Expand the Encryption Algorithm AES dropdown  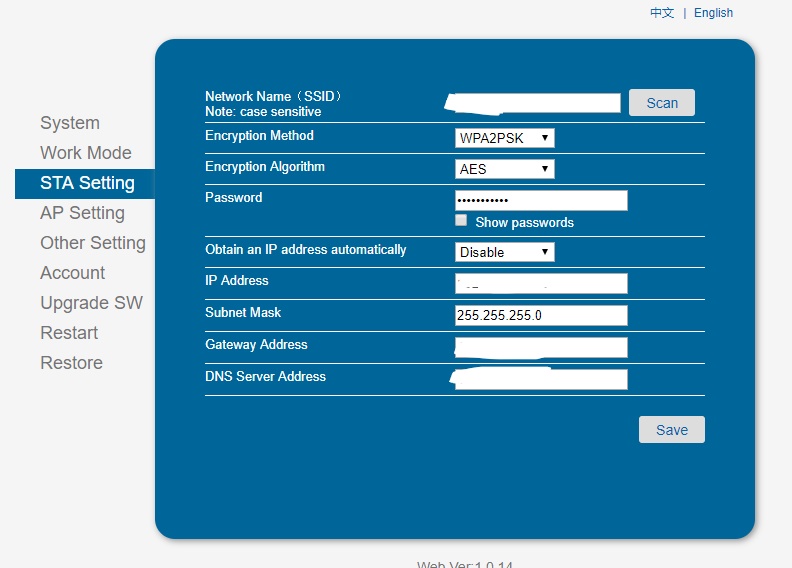504,169
